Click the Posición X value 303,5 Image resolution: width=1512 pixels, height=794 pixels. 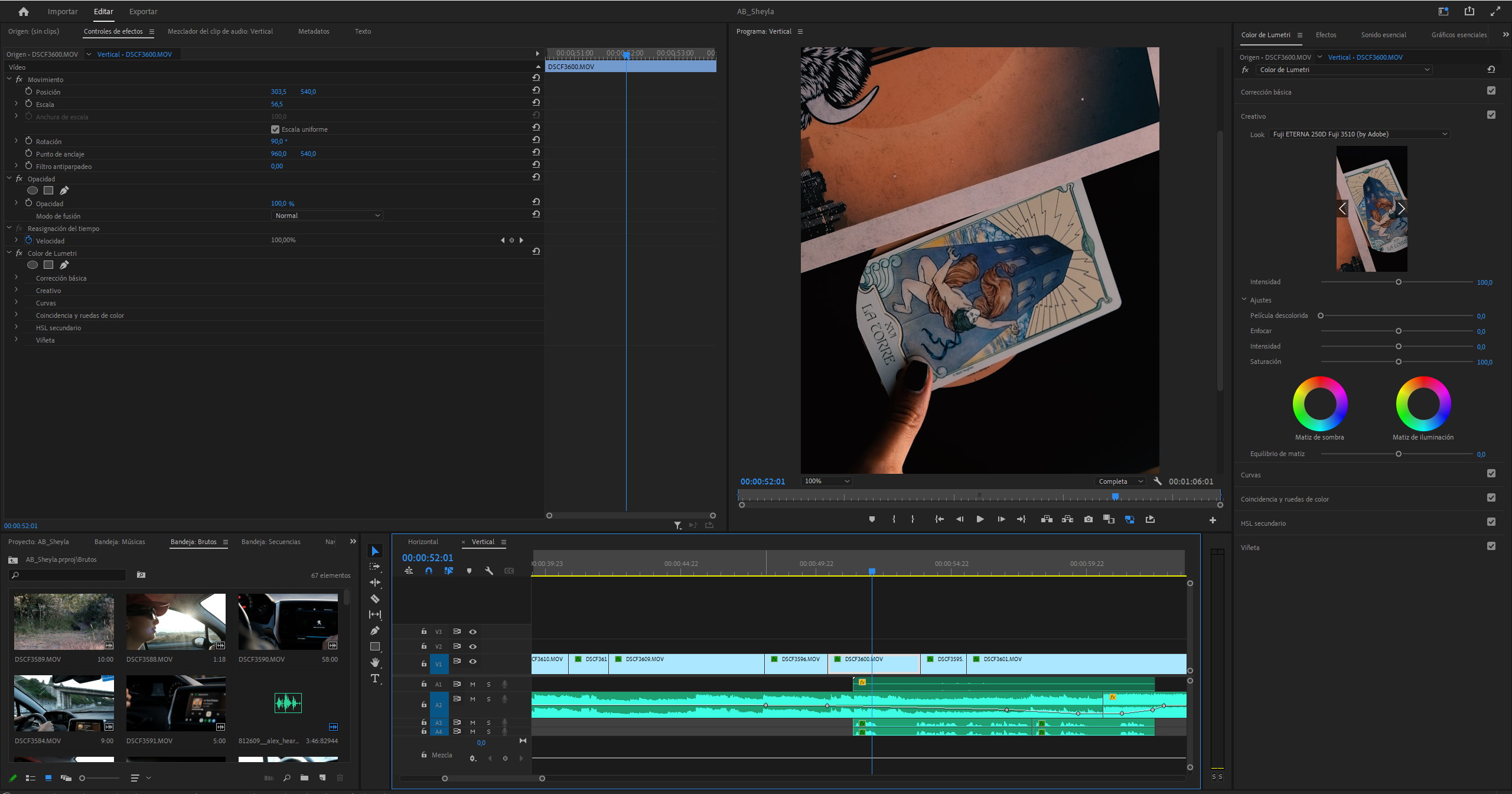click(x=278, y=92)
